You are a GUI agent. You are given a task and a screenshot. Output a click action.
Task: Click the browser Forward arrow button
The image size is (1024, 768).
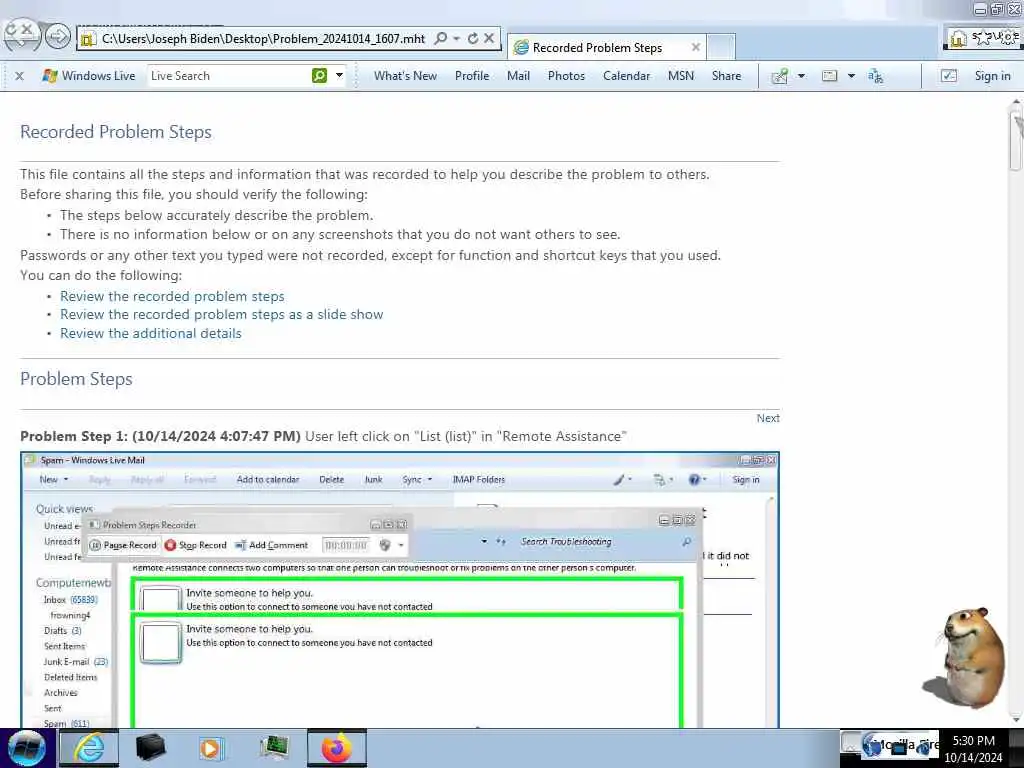coord(57,36)
